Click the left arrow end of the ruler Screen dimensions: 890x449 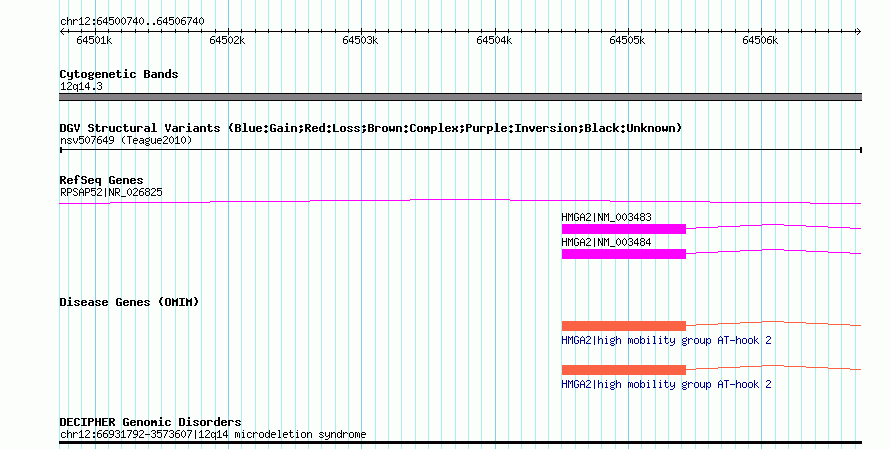coord(62,32)
